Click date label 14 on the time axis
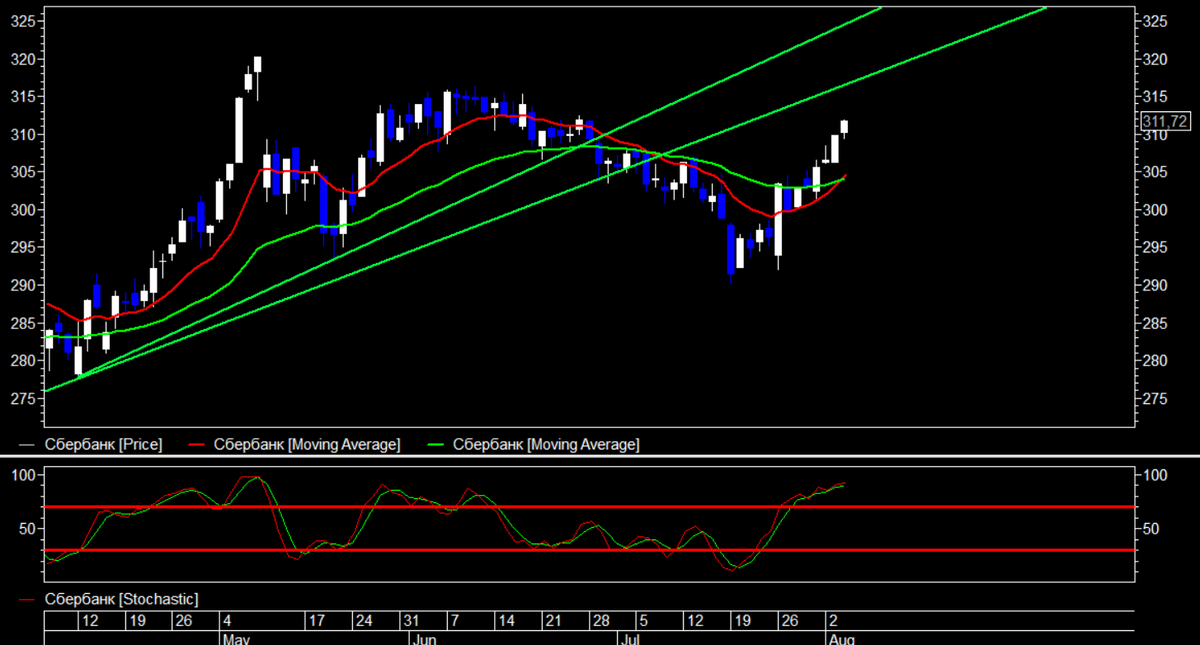The height and width of the screenshot is (645, 1200). click(505, 621)
